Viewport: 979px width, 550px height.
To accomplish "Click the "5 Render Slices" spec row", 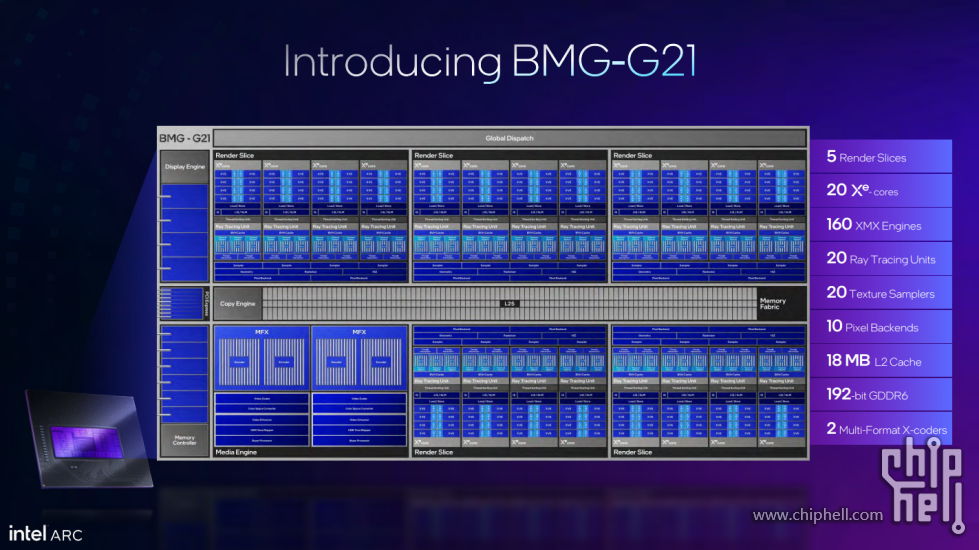I will [881, 157].
